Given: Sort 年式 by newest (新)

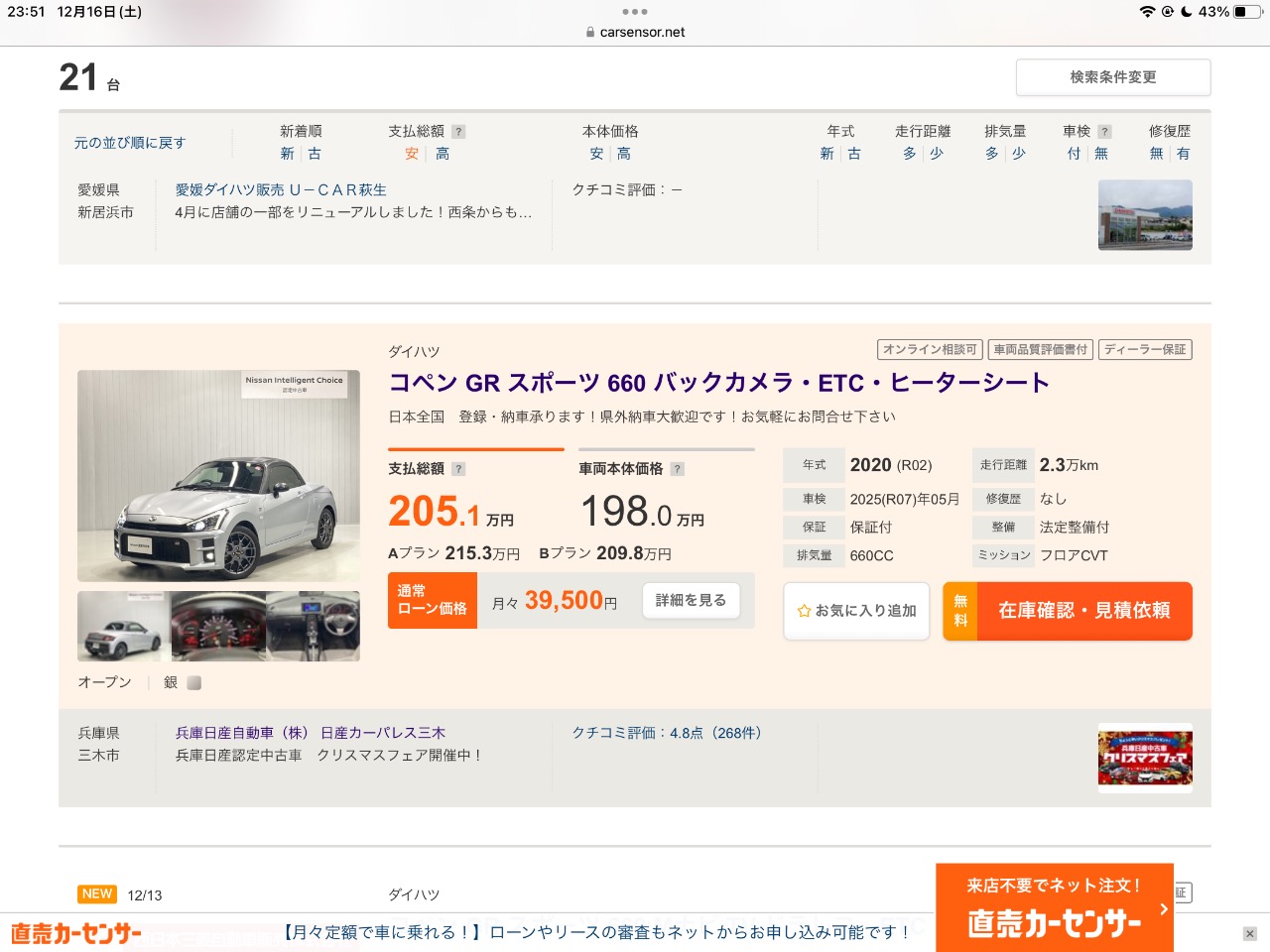Looking at the screenshot, I should coord(826,154).
